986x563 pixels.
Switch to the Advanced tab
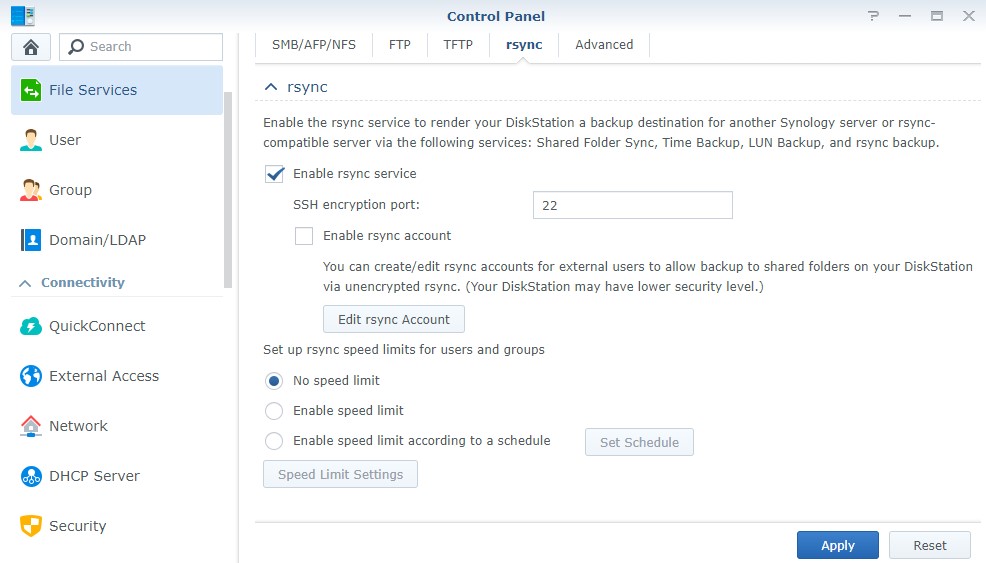click(604, 45)
